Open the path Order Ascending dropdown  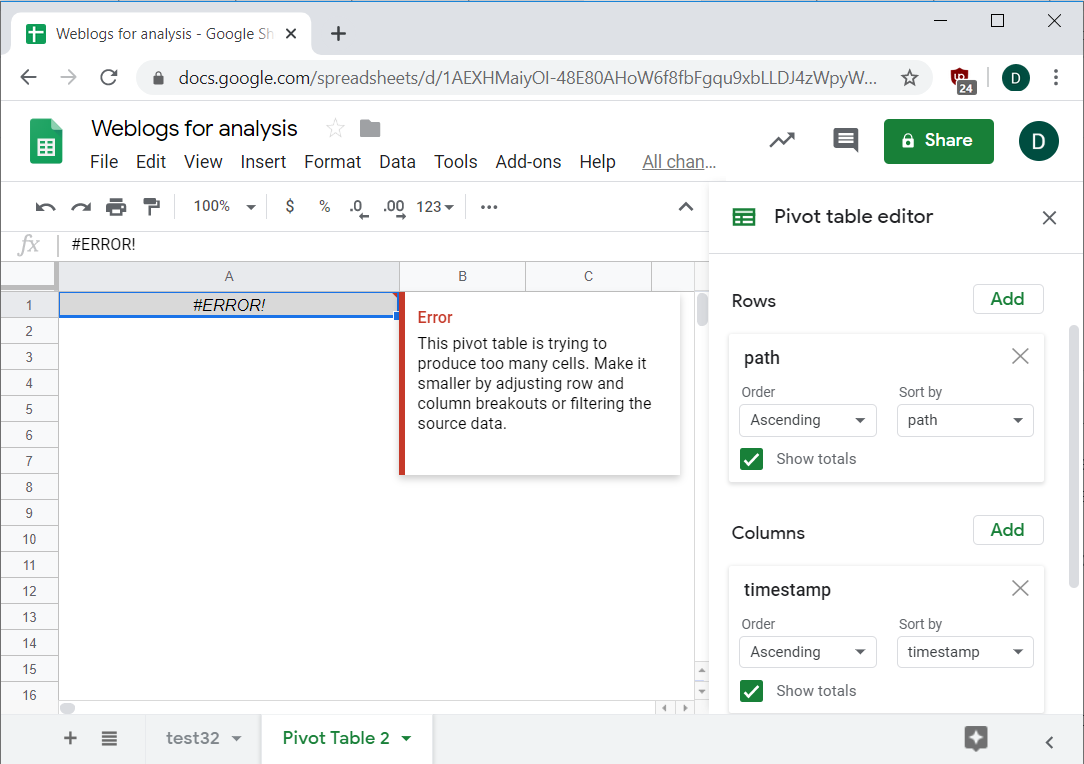coord(807,420)
